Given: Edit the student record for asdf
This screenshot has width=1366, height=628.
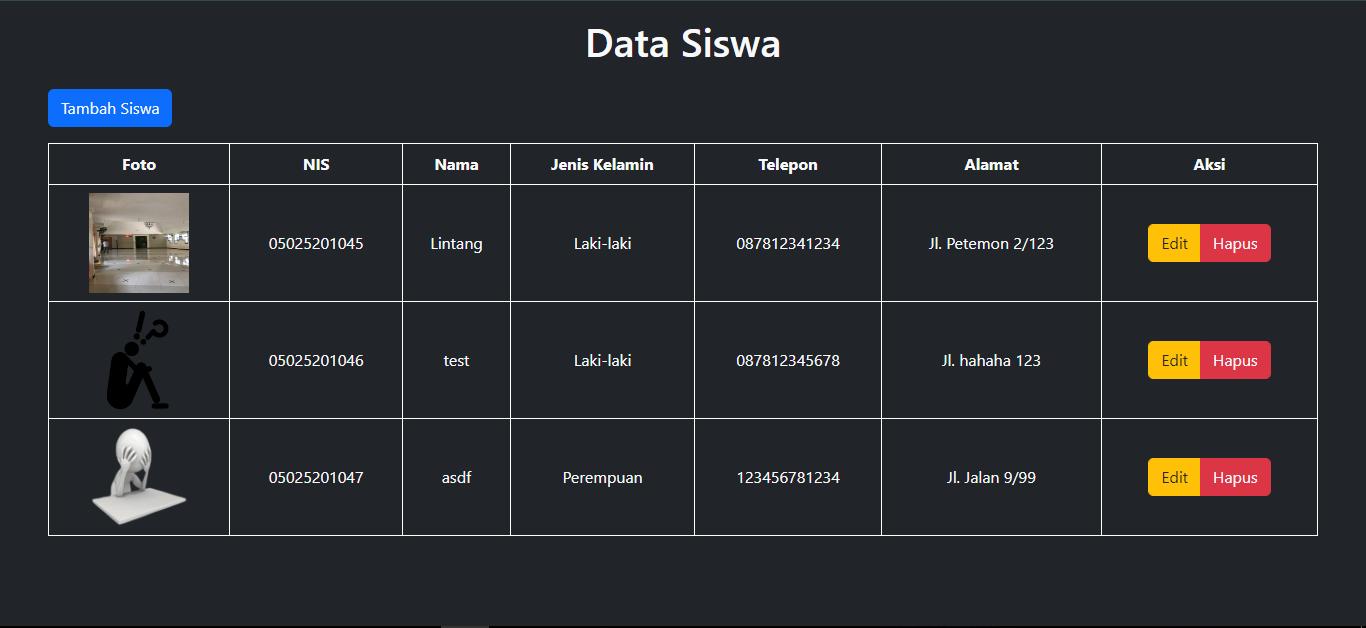Looking at the screenshot, I should [1173, 477].
